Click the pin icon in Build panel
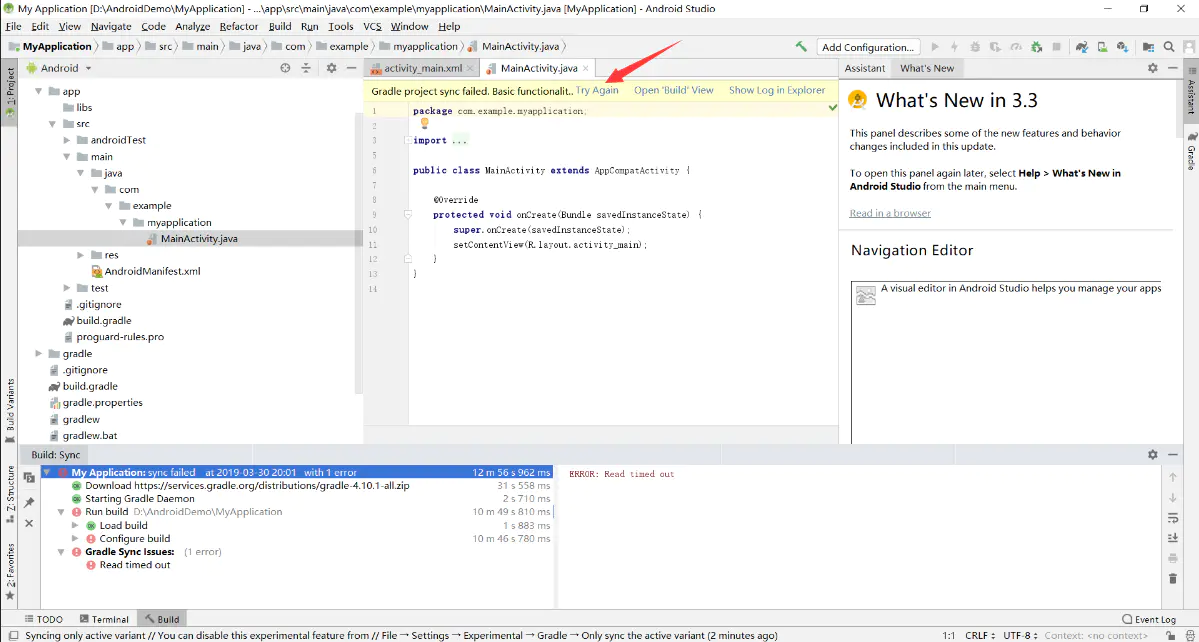Screen dimensions: 1199x642 [29, 502]
